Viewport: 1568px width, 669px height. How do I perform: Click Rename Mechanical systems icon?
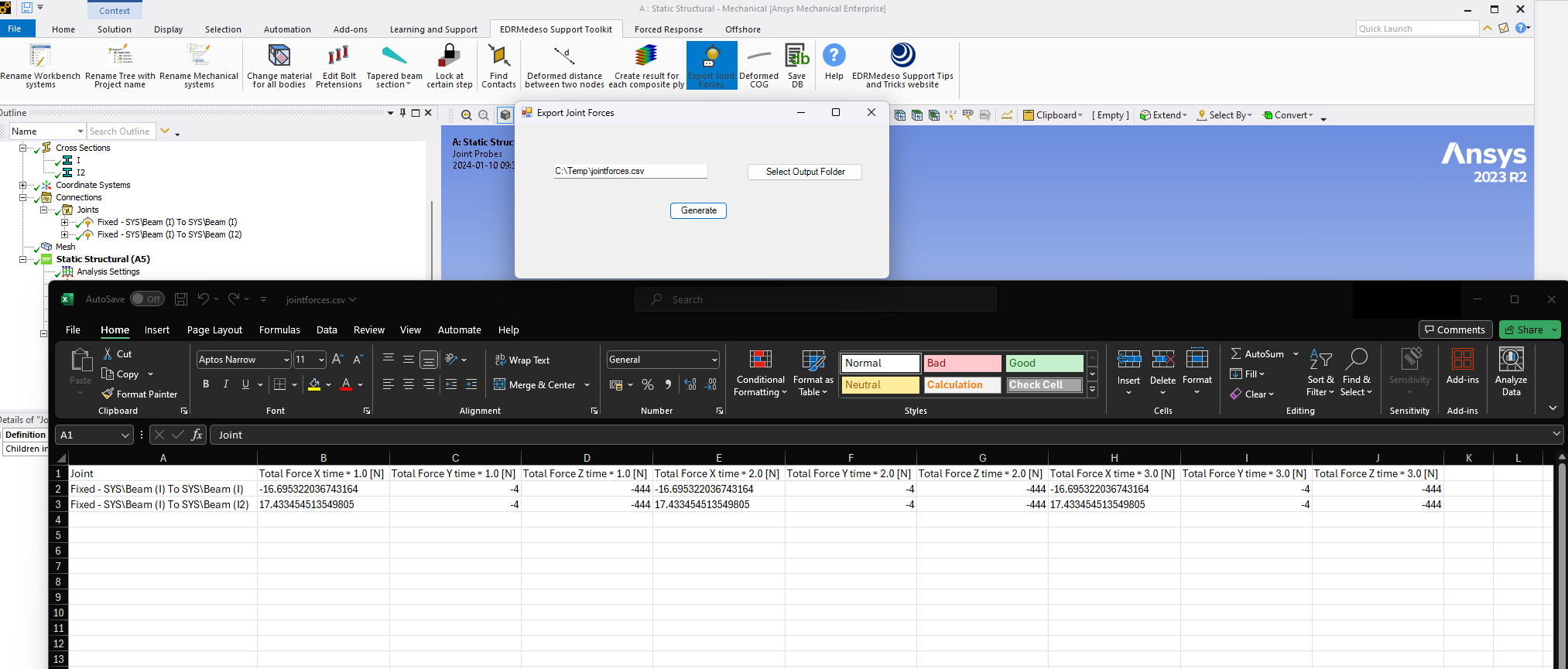click(x=199, y=56)
